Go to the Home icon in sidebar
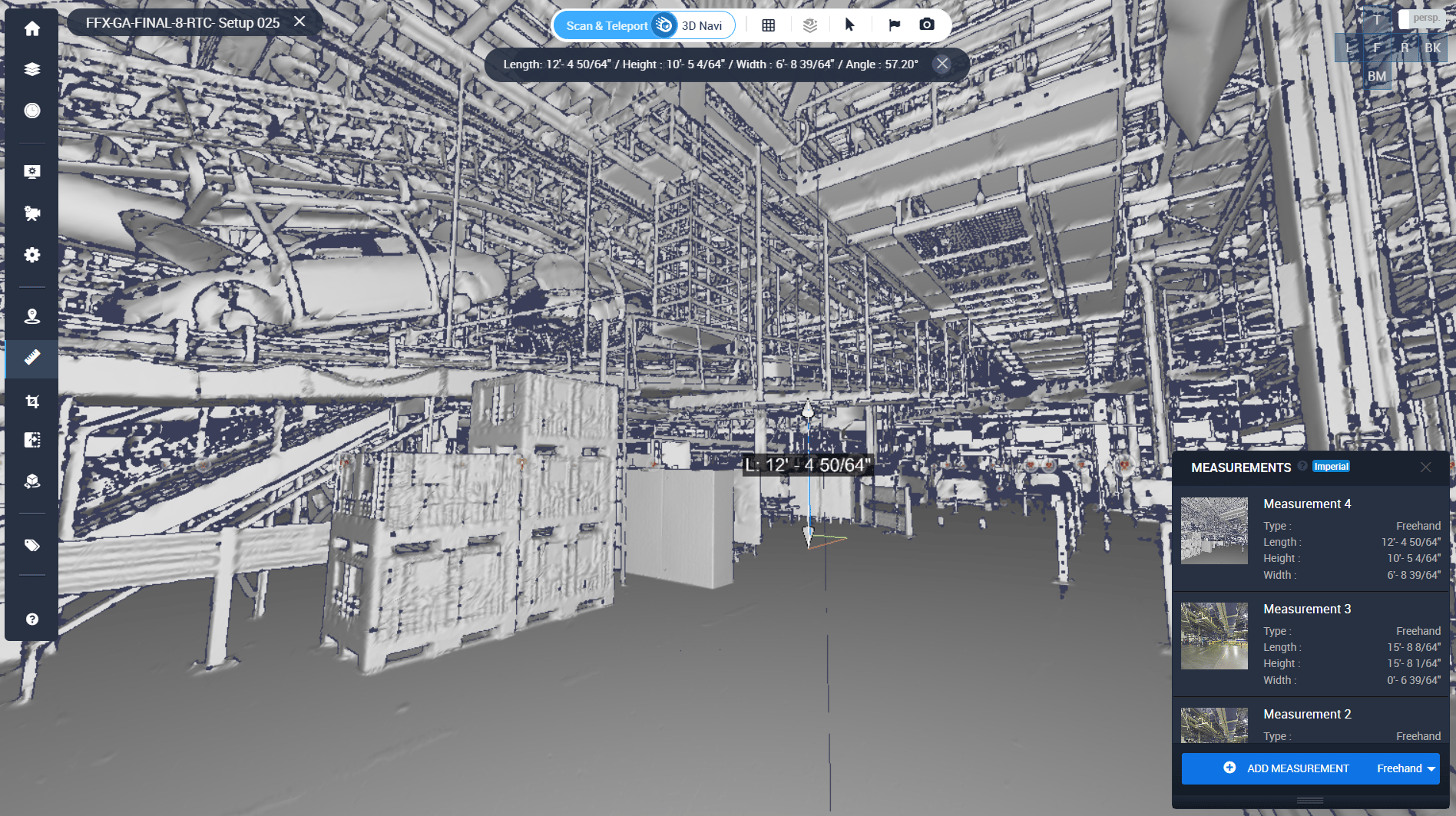 point(31,29)
